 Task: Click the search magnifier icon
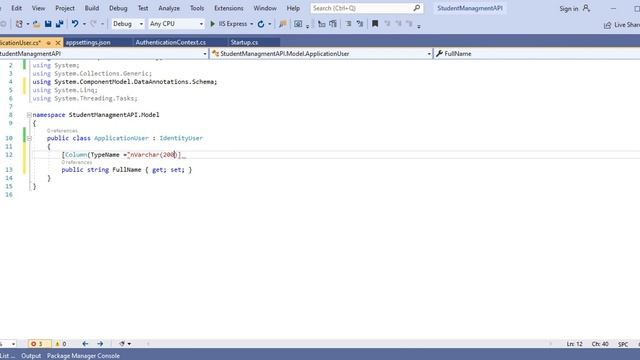(416, 8)
